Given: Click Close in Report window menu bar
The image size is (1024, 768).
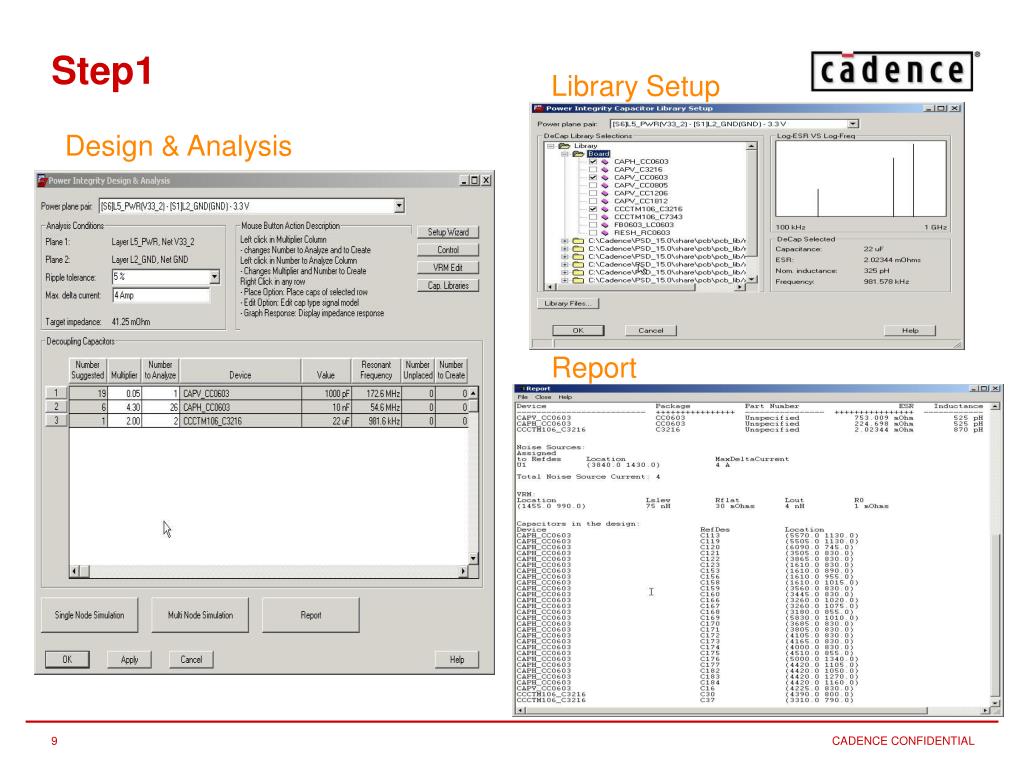Looking at the screenshot, I should click(x=543, y=397).
